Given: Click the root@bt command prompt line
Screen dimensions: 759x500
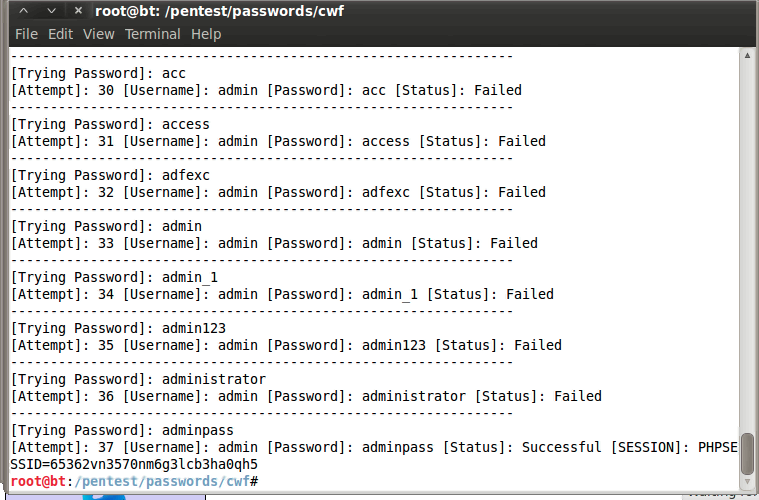Looking at the screenshot, I should click(x=135, y=481).
